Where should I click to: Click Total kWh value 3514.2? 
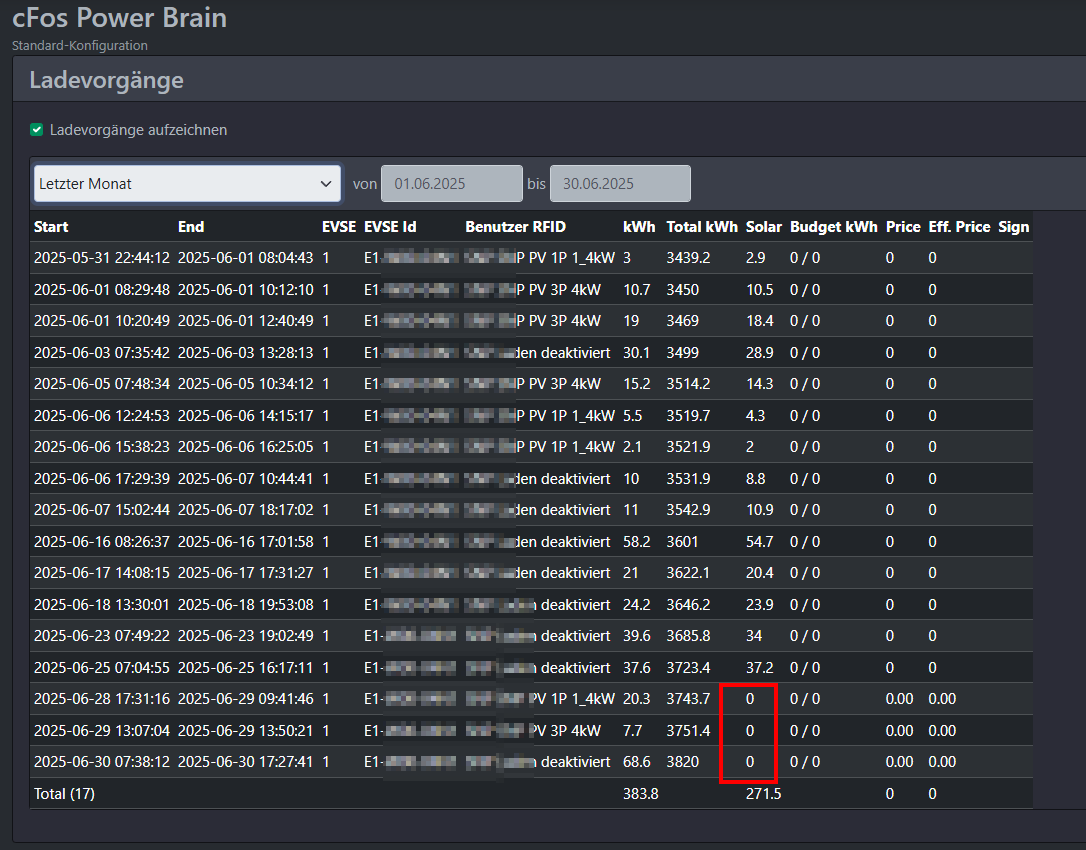(688, 384)
